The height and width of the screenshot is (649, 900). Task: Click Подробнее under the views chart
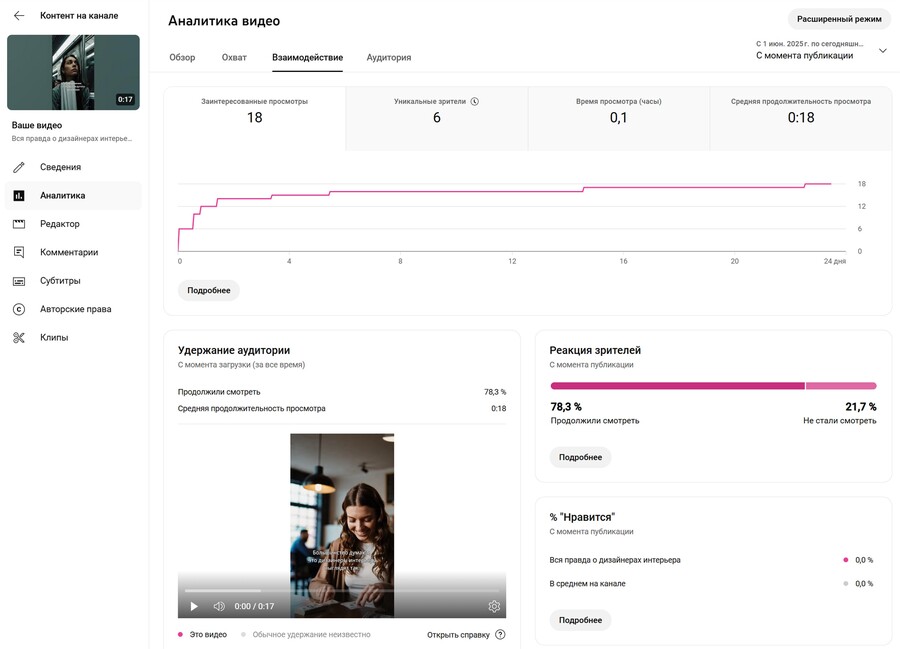(x=208, y=290)
